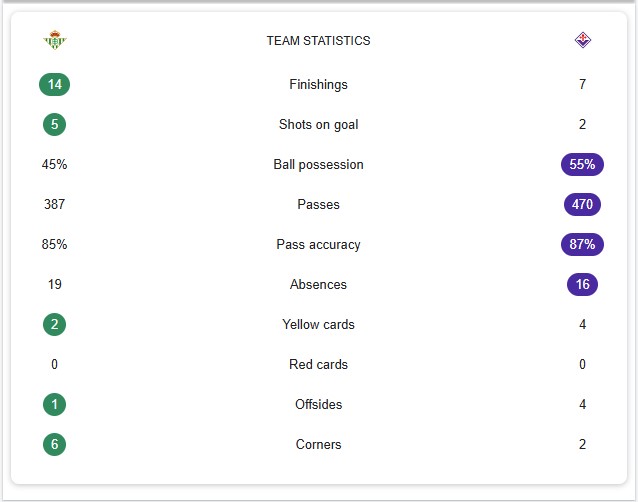638x502 pixels.
Task: Click the Finishings stat label
Action: 319,85
